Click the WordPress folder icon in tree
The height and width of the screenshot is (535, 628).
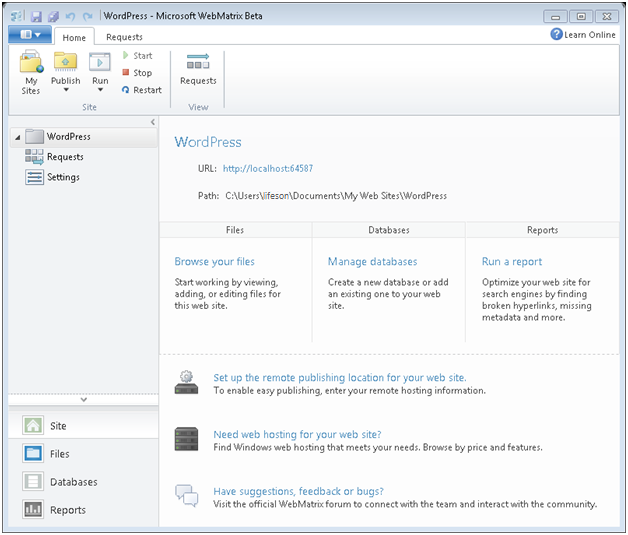click(34, 137)
